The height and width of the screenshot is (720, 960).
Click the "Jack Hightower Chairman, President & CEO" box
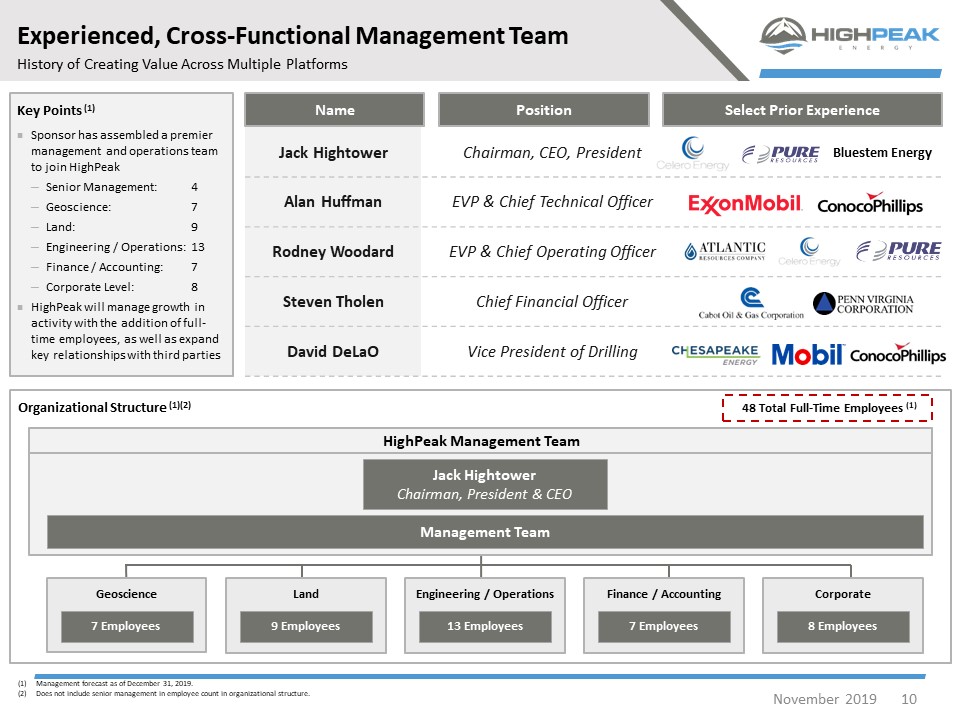[485, 484]
